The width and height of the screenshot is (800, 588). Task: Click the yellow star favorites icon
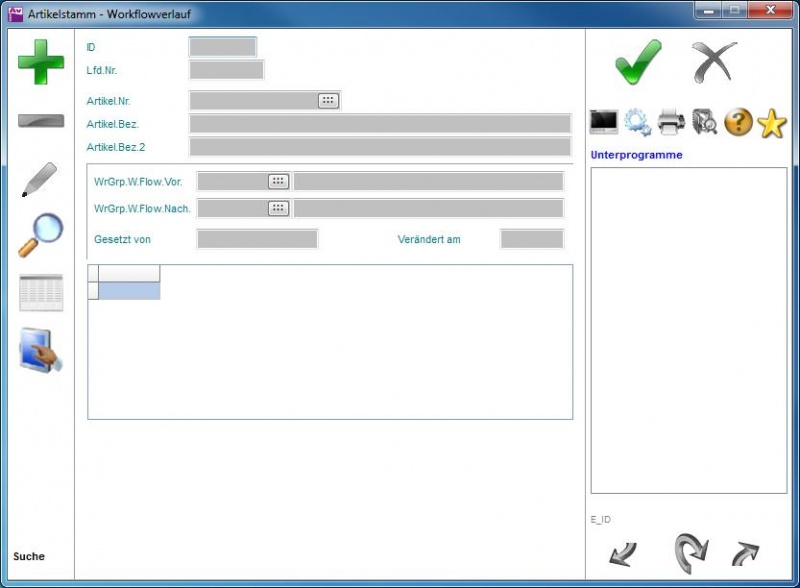click(772, 123)
